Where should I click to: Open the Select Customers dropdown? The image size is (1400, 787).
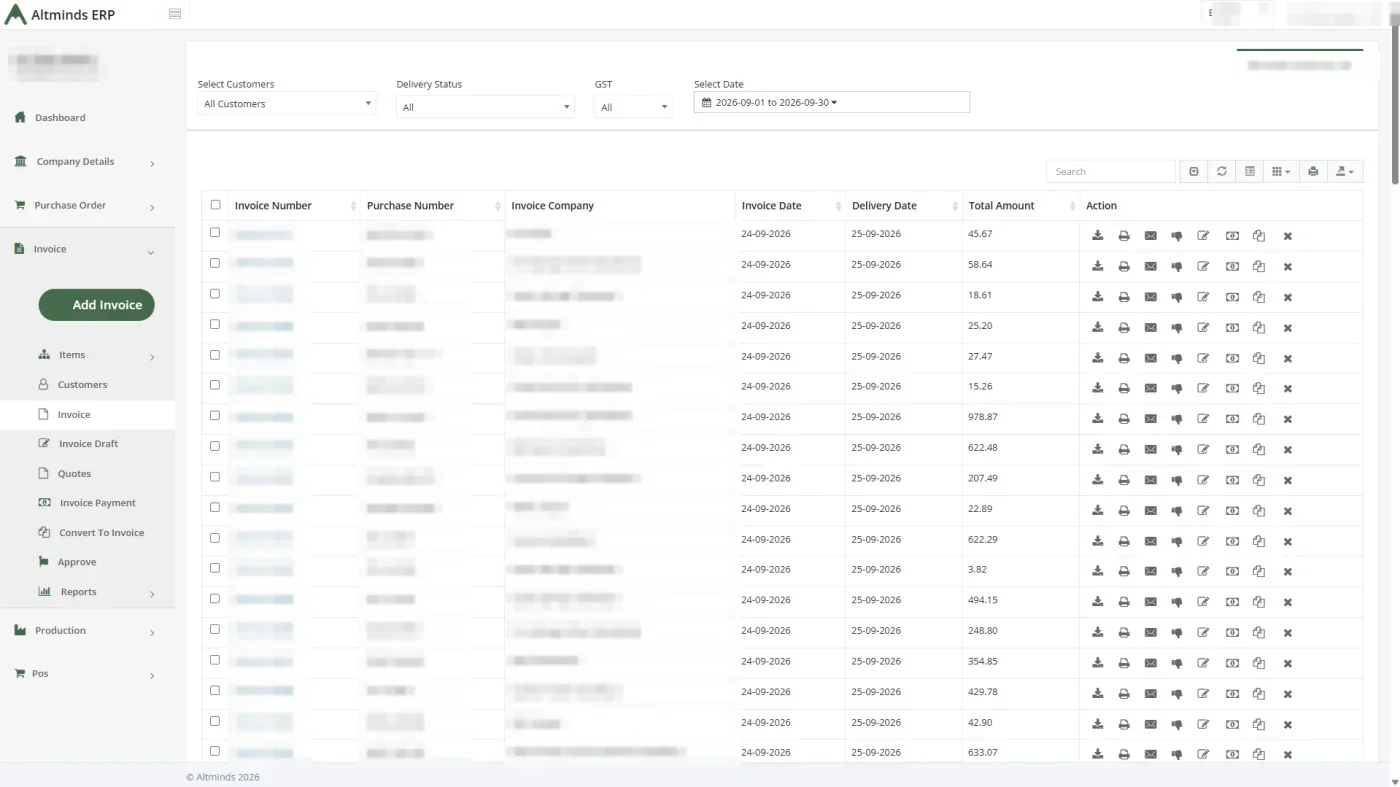[x=286, y=104]
